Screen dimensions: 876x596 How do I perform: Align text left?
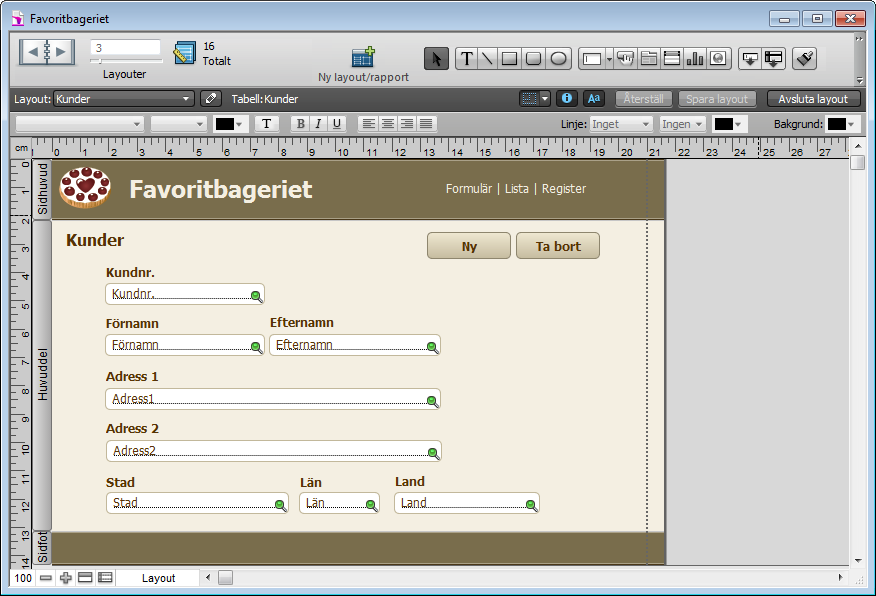pos(368,124)
